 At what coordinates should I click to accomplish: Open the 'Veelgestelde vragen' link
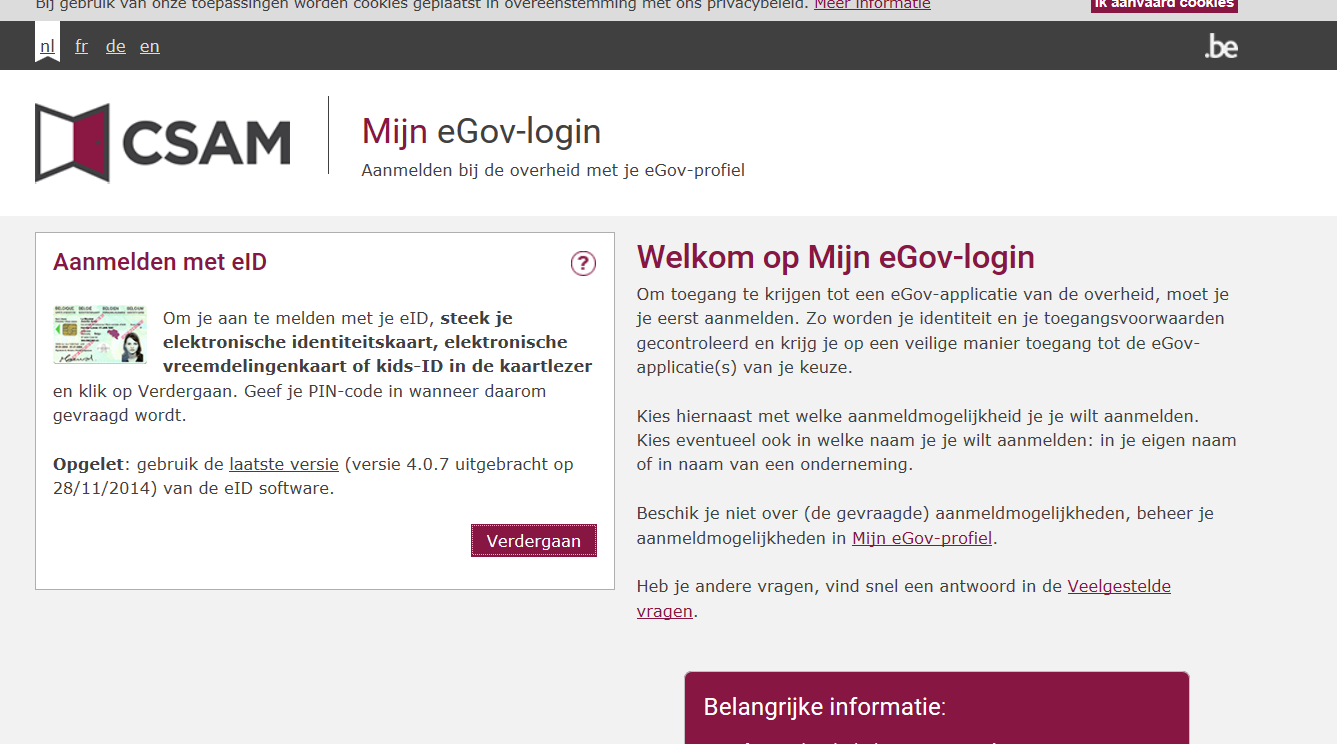click(904, 598)
